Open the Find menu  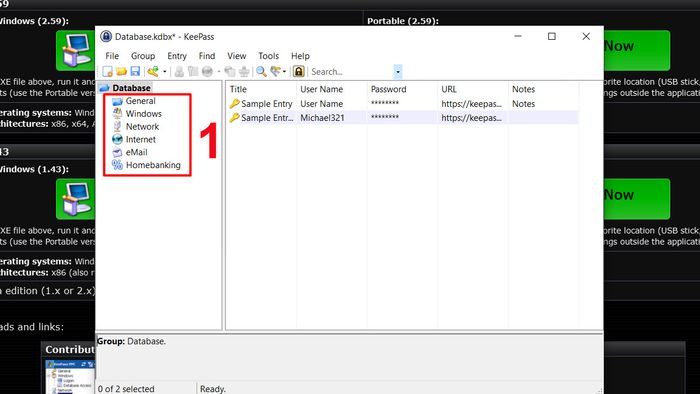tap(207, 56)
